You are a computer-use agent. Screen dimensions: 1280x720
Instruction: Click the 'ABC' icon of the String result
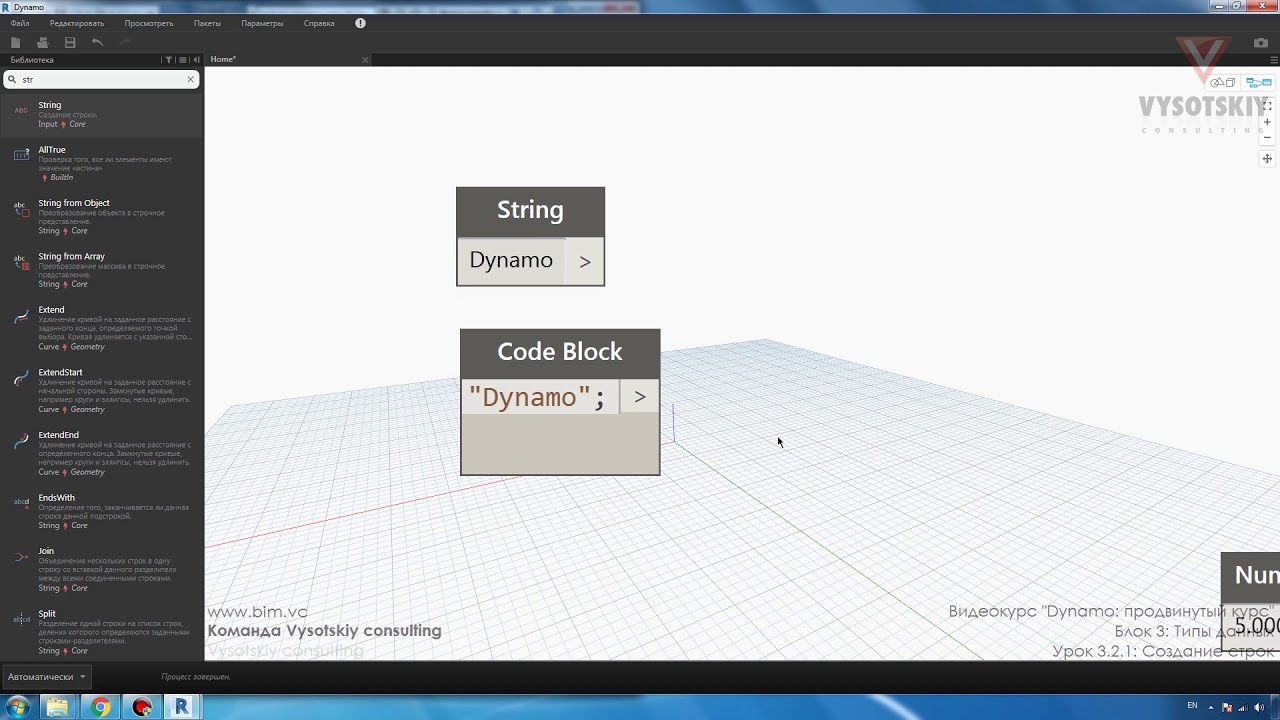coord(21,110)
